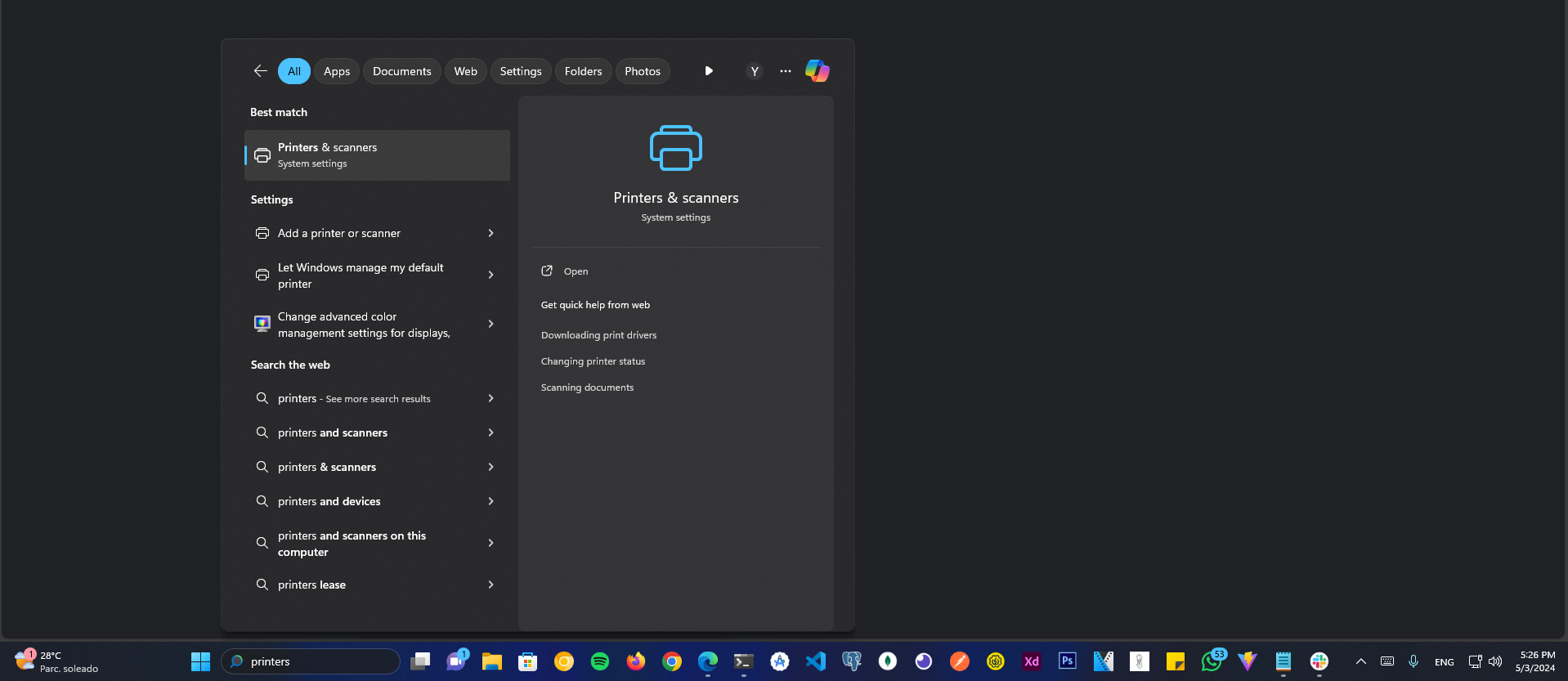Viewport: 1568px width, 681px height.
Task: Open Sticky Notes from the taskbar
Action: [x=1176, y=661]
